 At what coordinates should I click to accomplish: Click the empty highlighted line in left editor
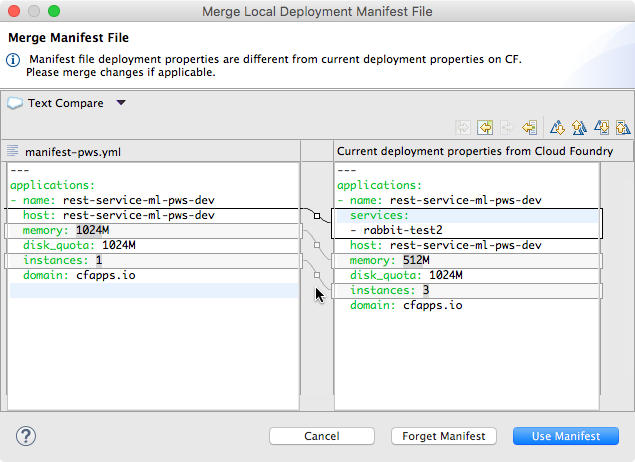[153, 290]
